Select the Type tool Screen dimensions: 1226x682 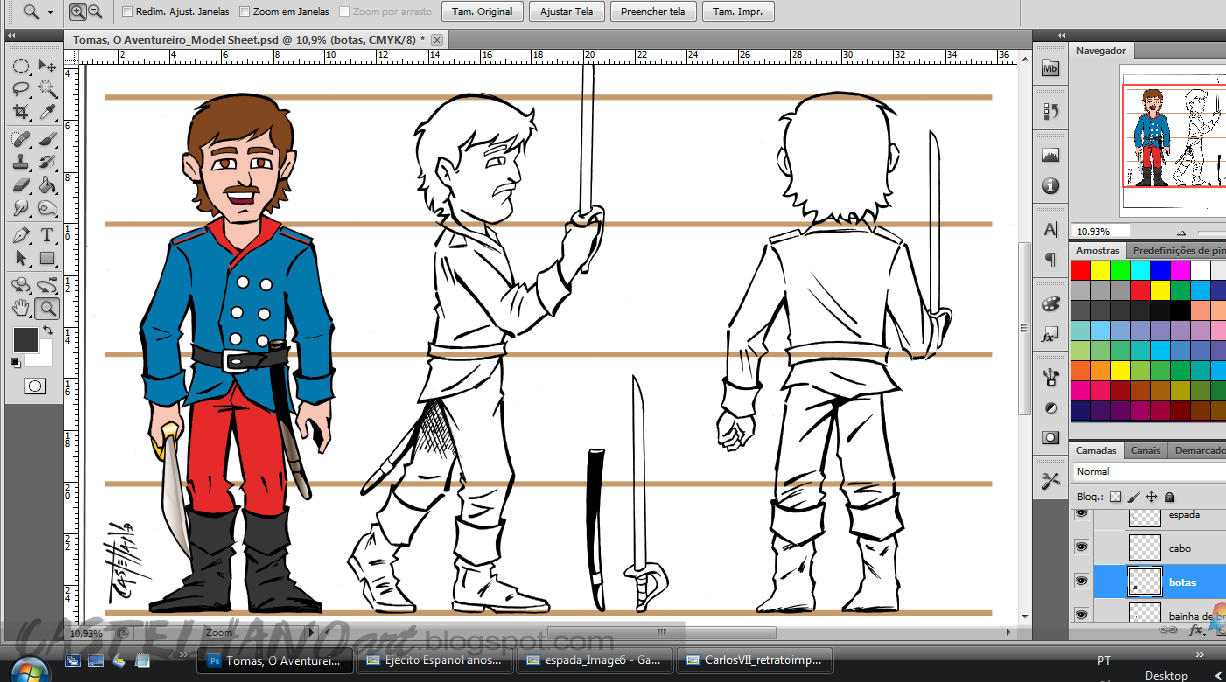click(46, 233)
